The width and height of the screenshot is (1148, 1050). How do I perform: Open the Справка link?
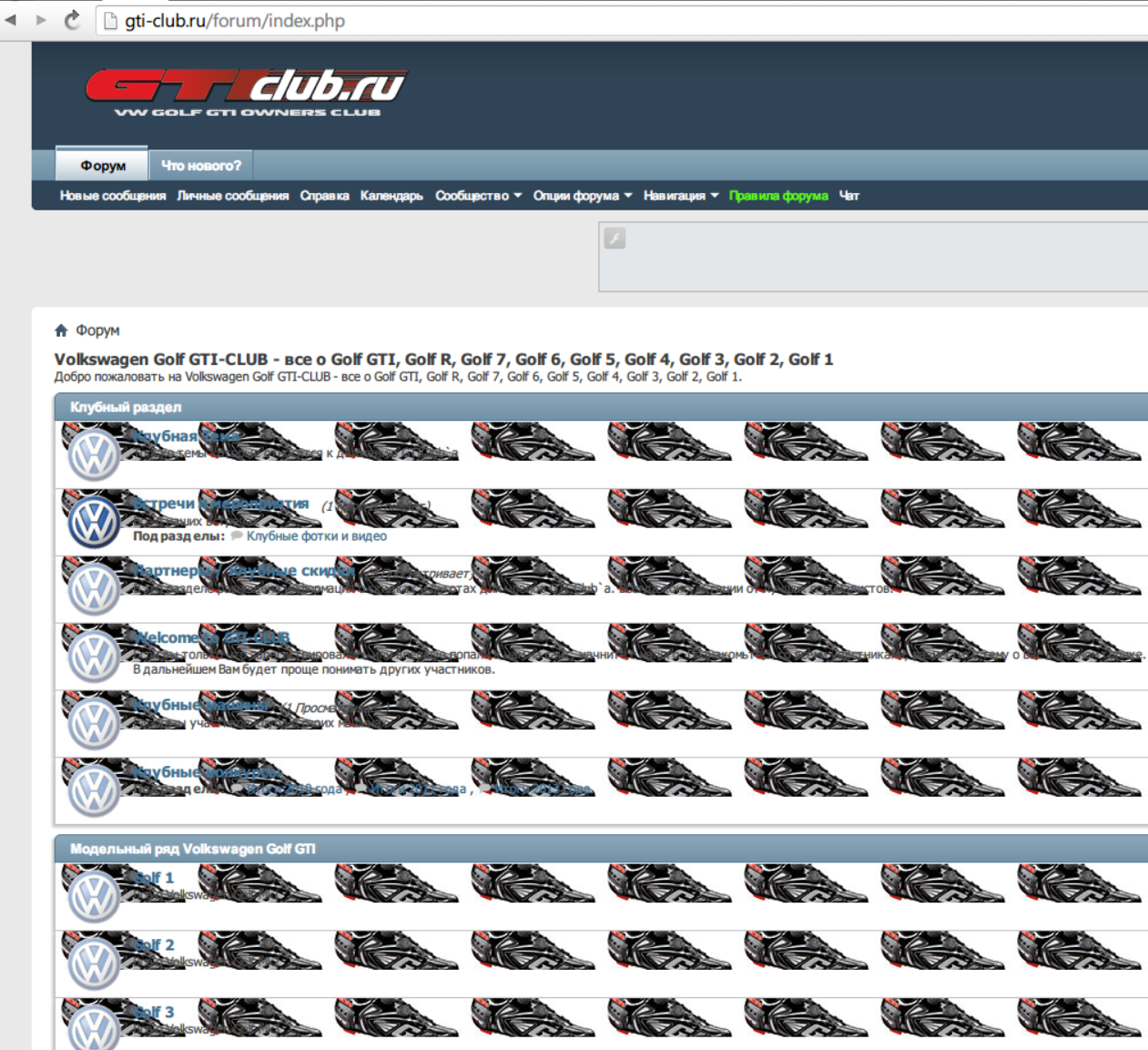point(325,196)
